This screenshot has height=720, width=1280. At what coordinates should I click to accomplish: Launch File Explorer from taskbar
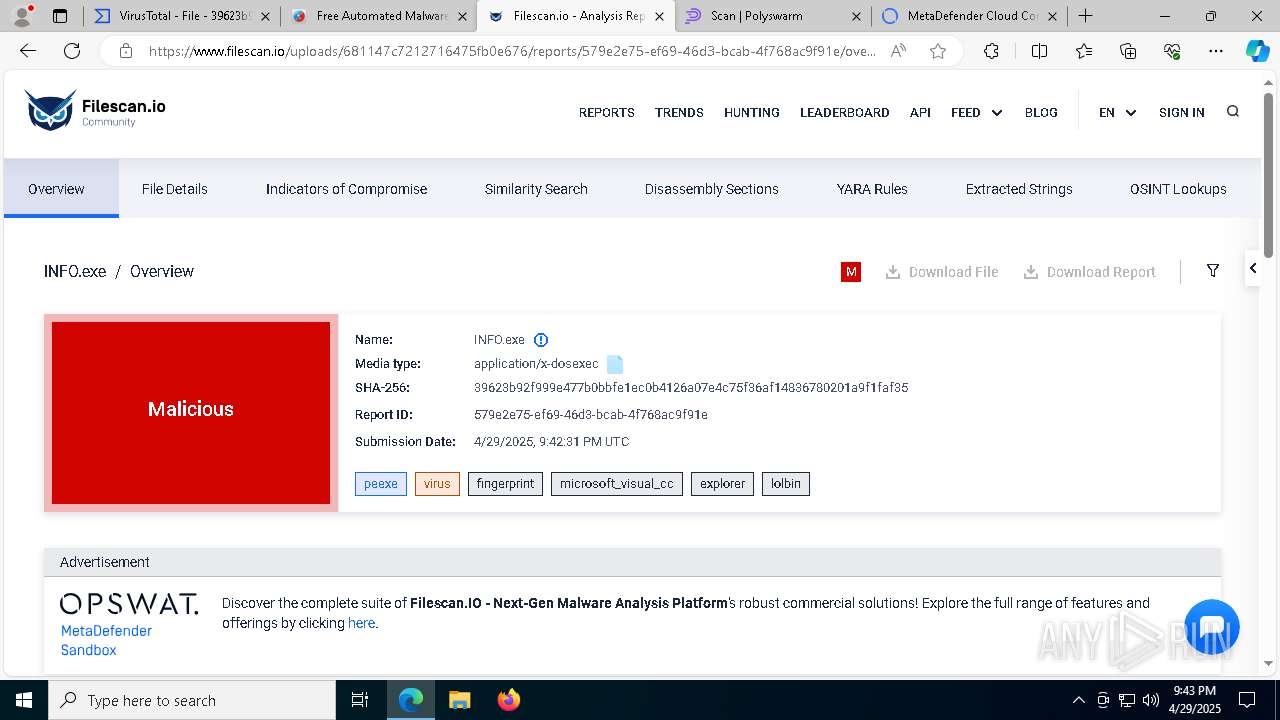click(459, 700)
